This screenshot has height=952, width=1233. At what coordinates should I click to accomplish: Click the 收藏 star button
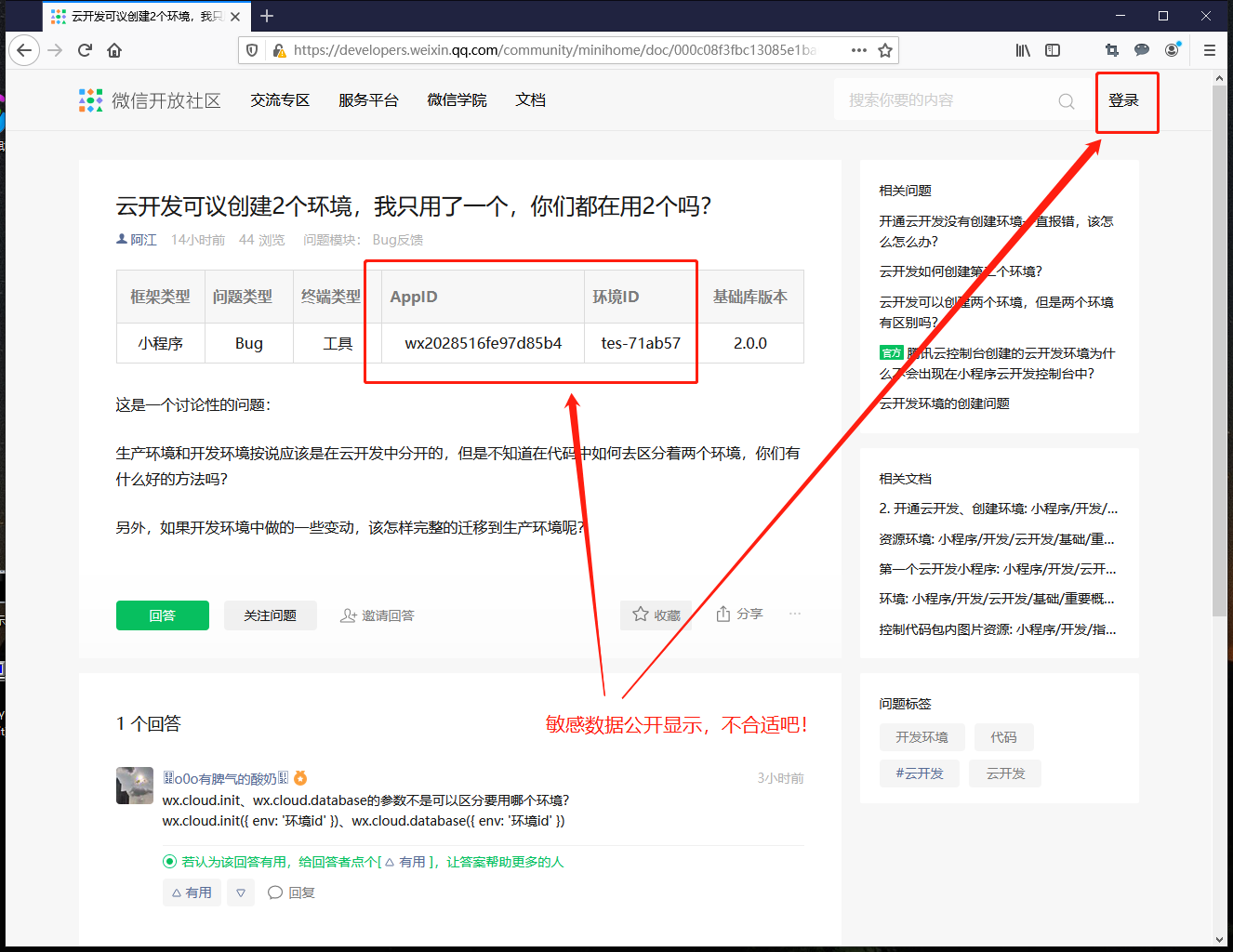(x=656, y=615)
